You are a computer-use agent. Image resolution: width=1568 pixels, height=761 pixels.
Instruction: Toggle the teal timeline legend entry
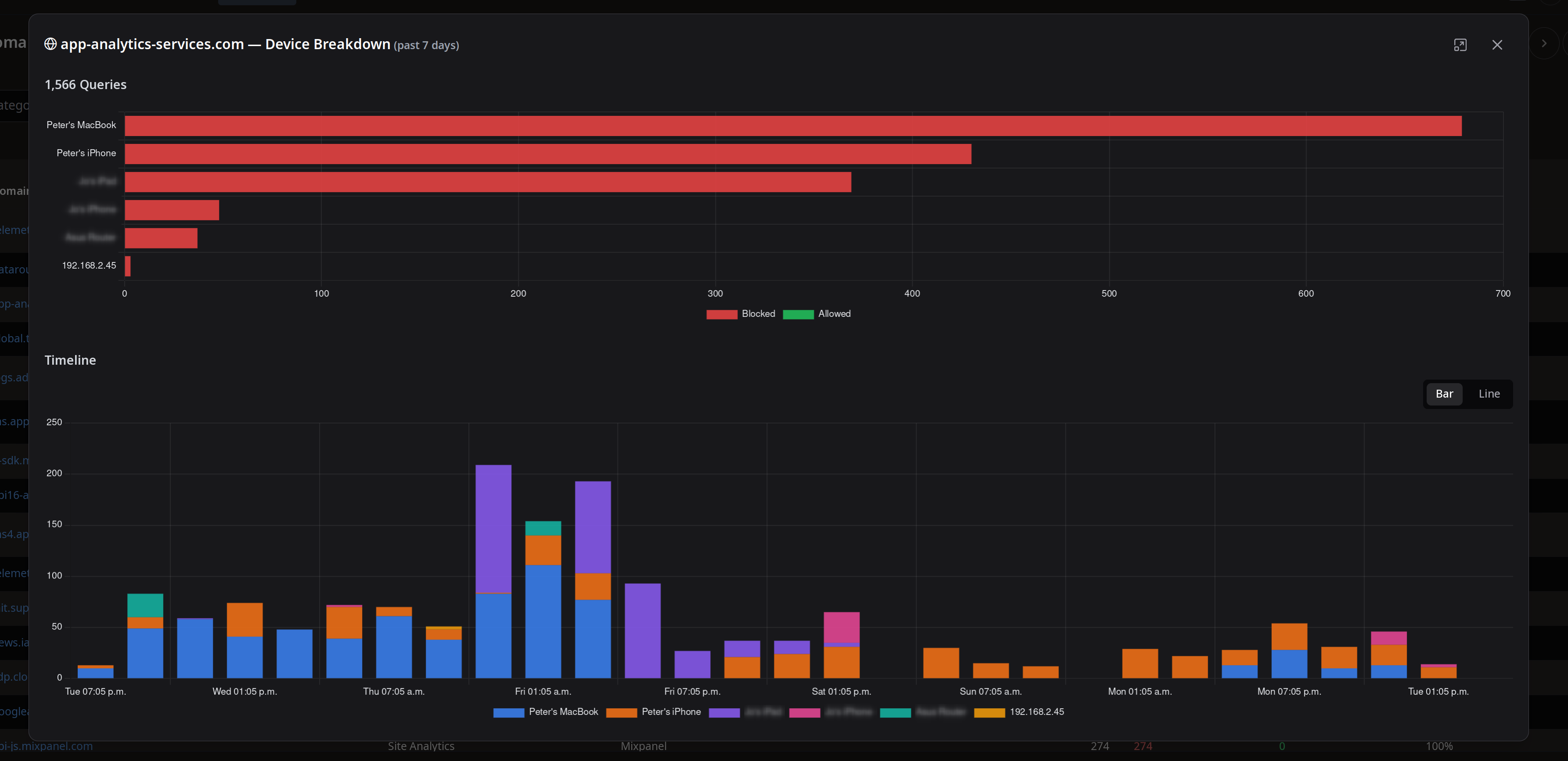point(923,712)
